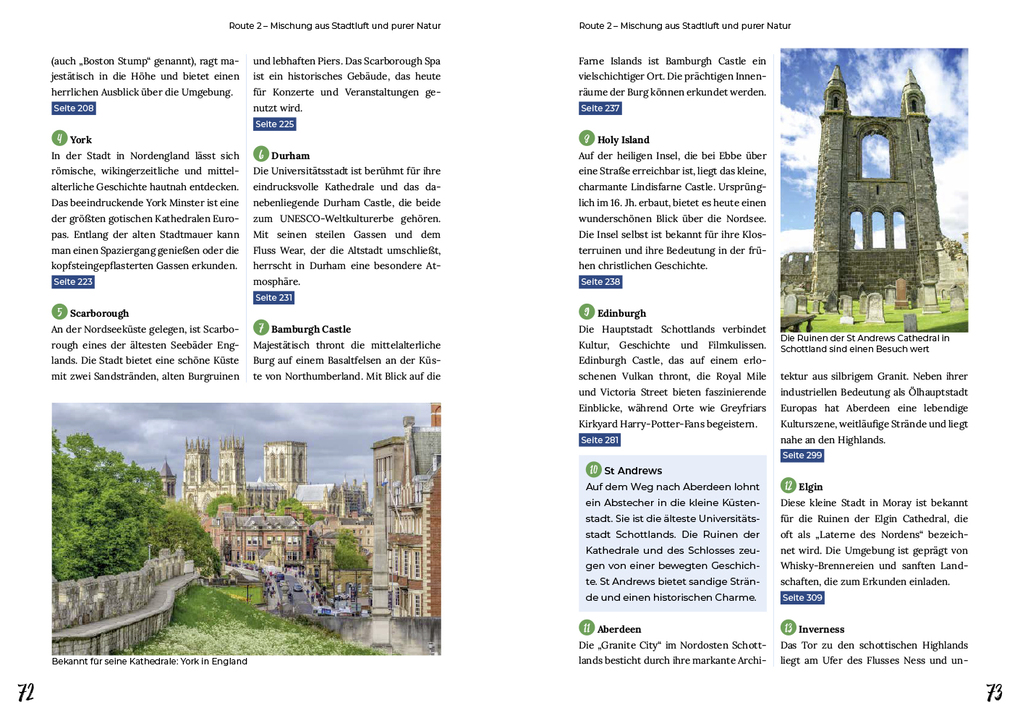The height and width of the screenshot is (723, 1020).
Task: Click the numbered icon 7 for Bamburgh Castle
Action: 261,328
